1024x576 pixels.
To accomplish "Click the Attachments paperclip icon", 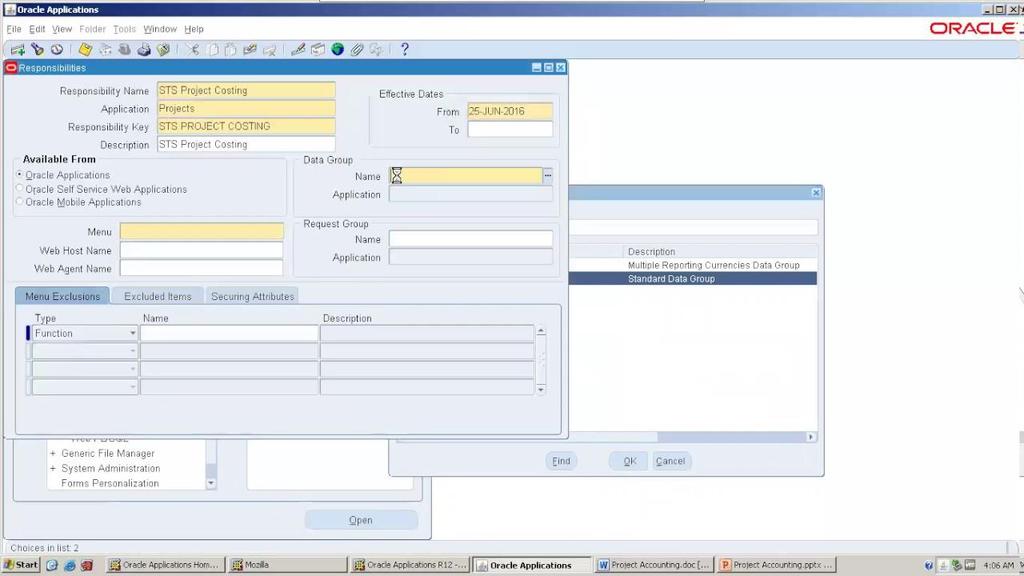I will [357, 50].
